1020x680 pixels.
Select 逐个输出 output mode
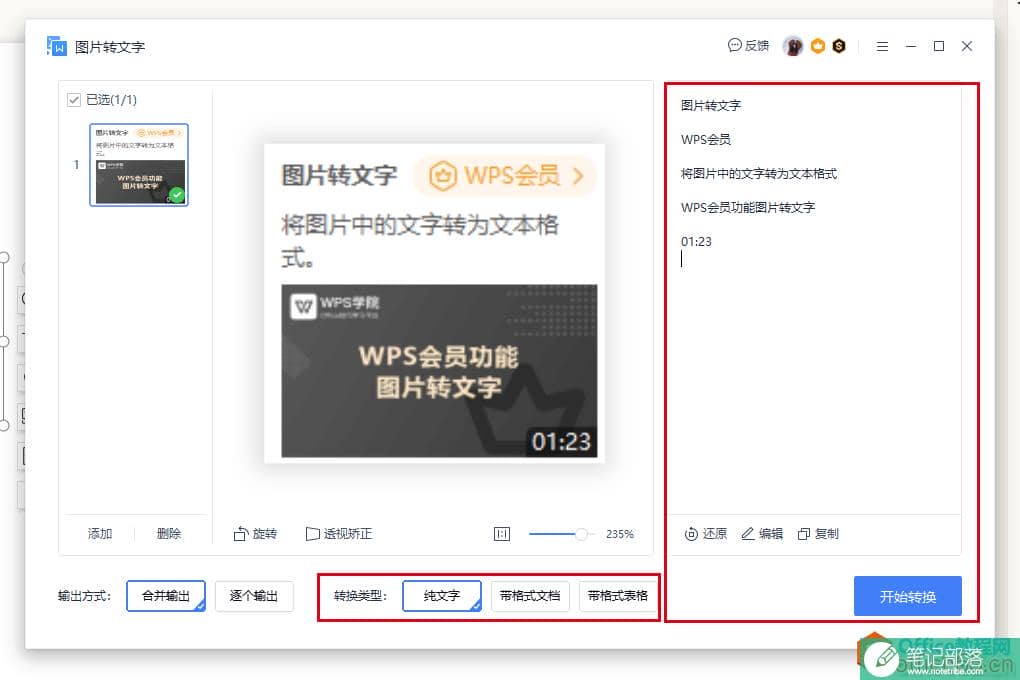[254, 596]
